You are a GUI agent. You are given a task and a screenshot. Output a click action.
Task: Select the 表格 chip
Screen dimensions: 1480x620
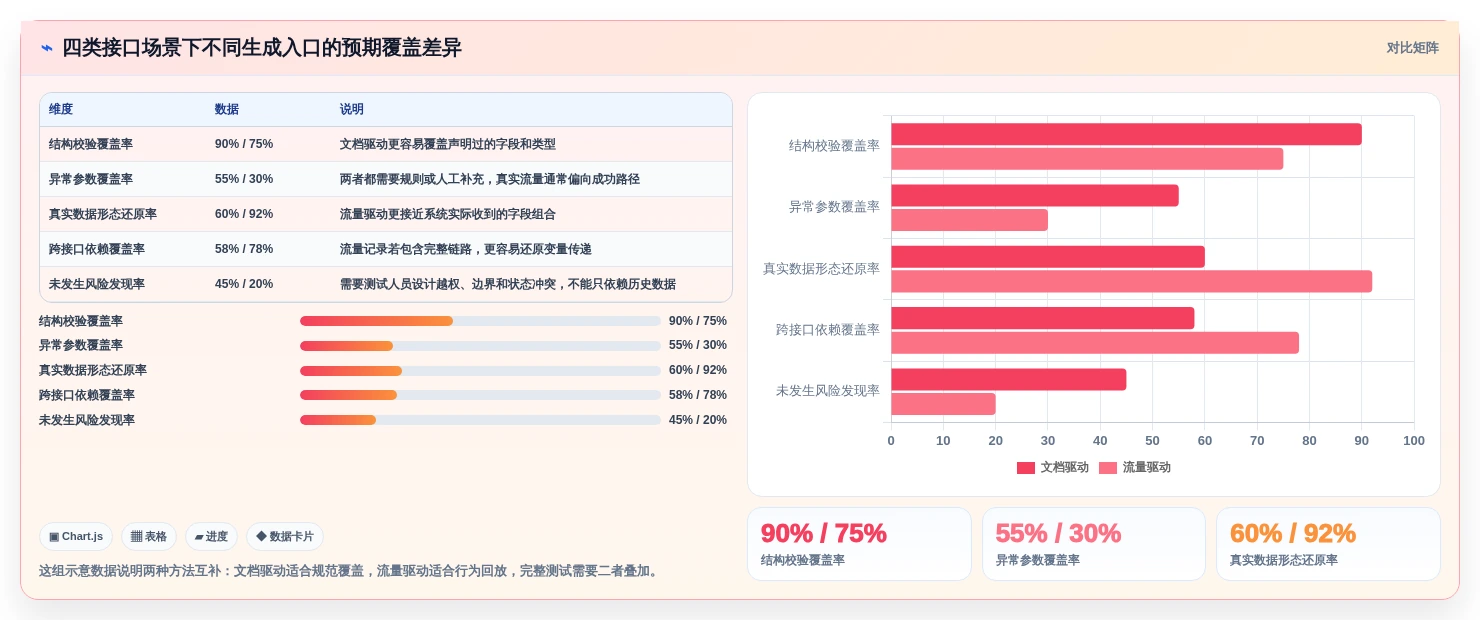(149, 537)
